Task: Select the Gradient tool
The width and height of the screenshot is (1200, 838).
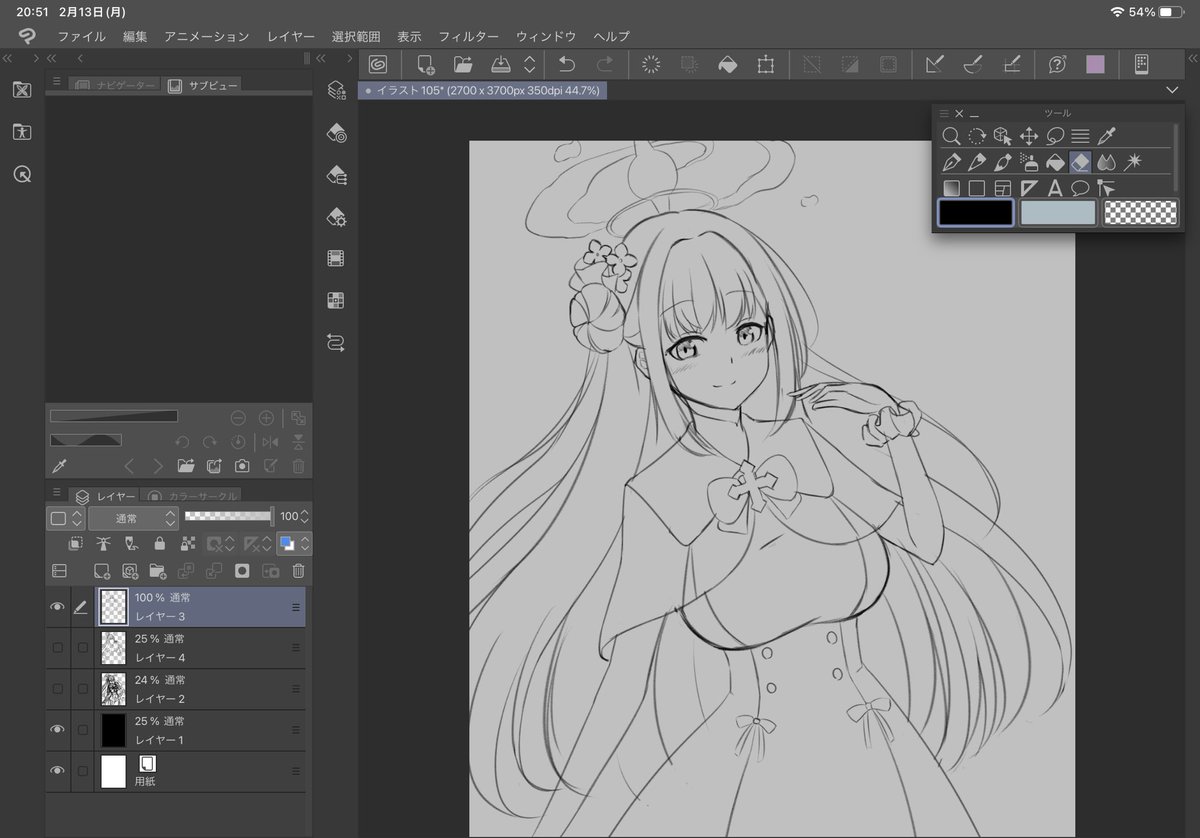Action: click(951, 188)
